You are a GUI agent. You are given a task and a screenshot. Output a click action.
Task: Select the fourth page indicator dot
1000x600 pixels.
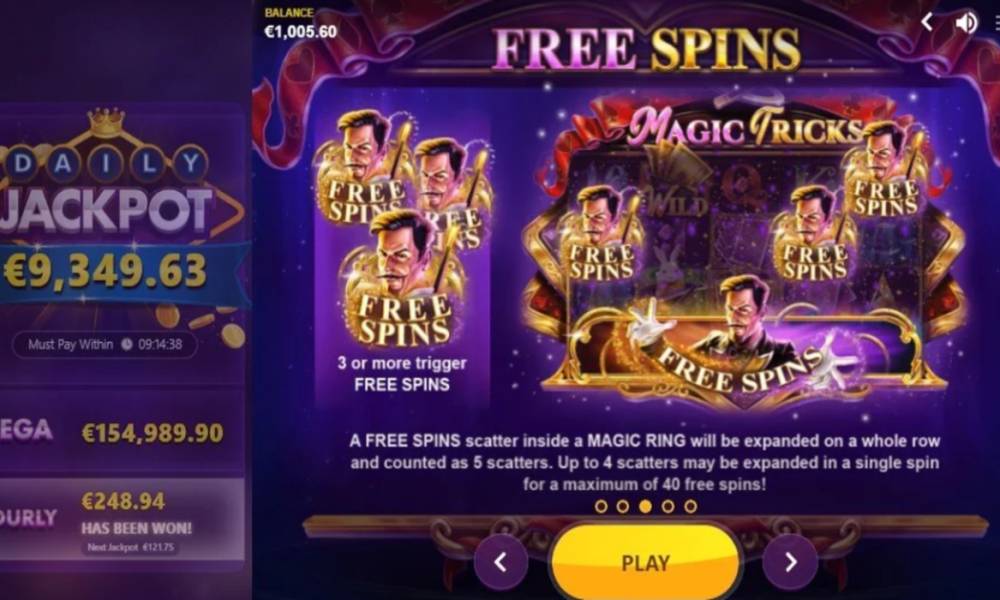tap(668, 506)
